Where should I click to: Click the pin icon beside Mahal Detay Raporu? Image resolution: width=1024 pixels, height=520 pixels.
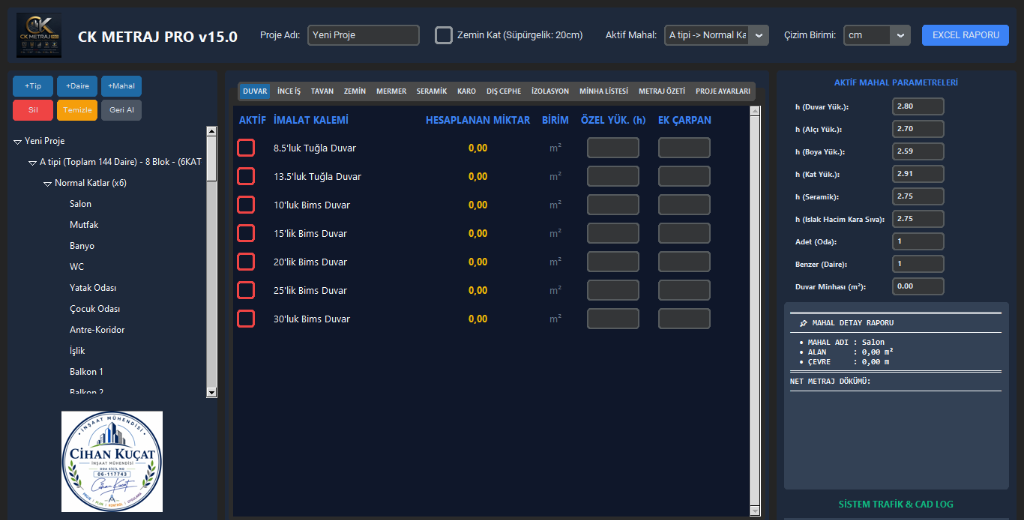pos(803,323)
